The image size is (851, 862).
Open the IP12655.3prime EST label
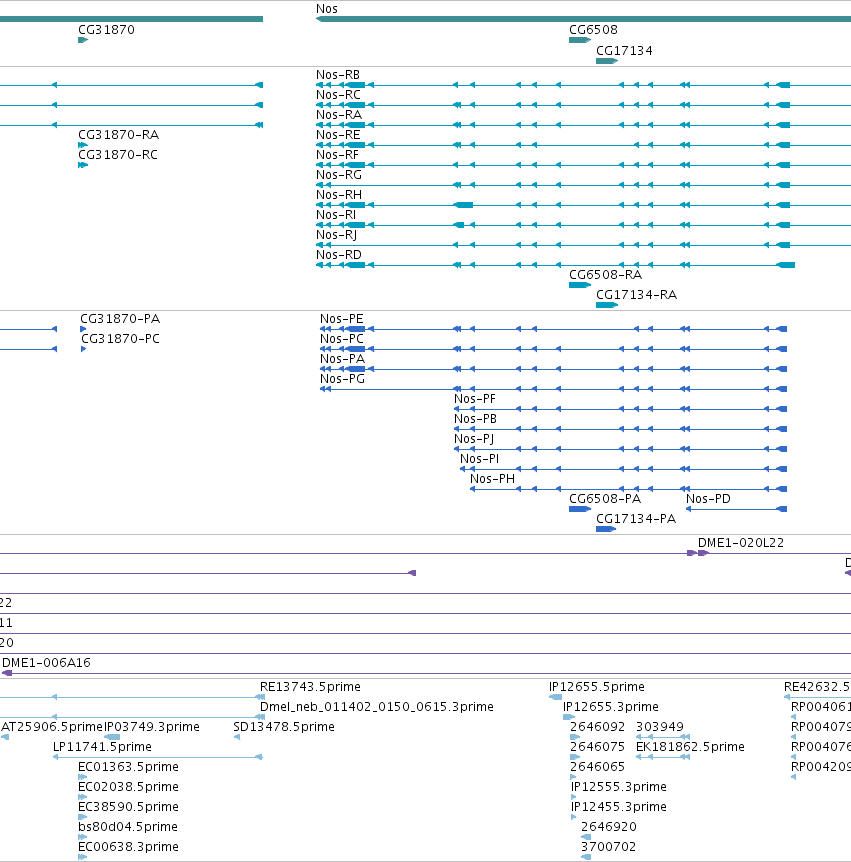(x=611, y=707)
